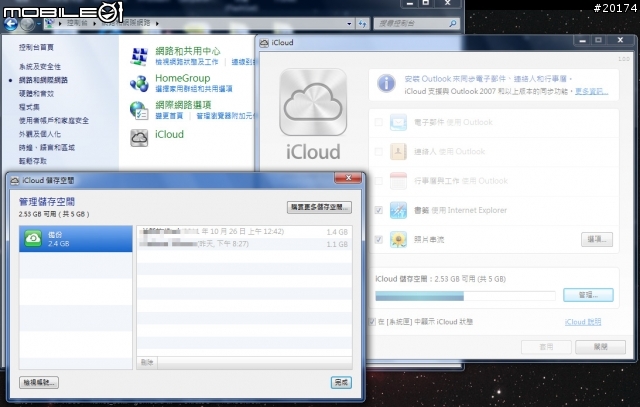The width and height of the screenshot is (640, 407).
Task: Open iCloud 說明 help link
Action: [x=583, y=322]
